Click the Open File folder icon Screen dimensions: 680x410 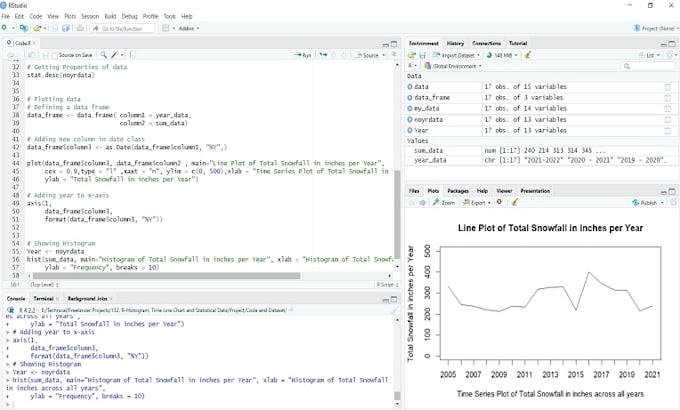click(x=38, y=28)
